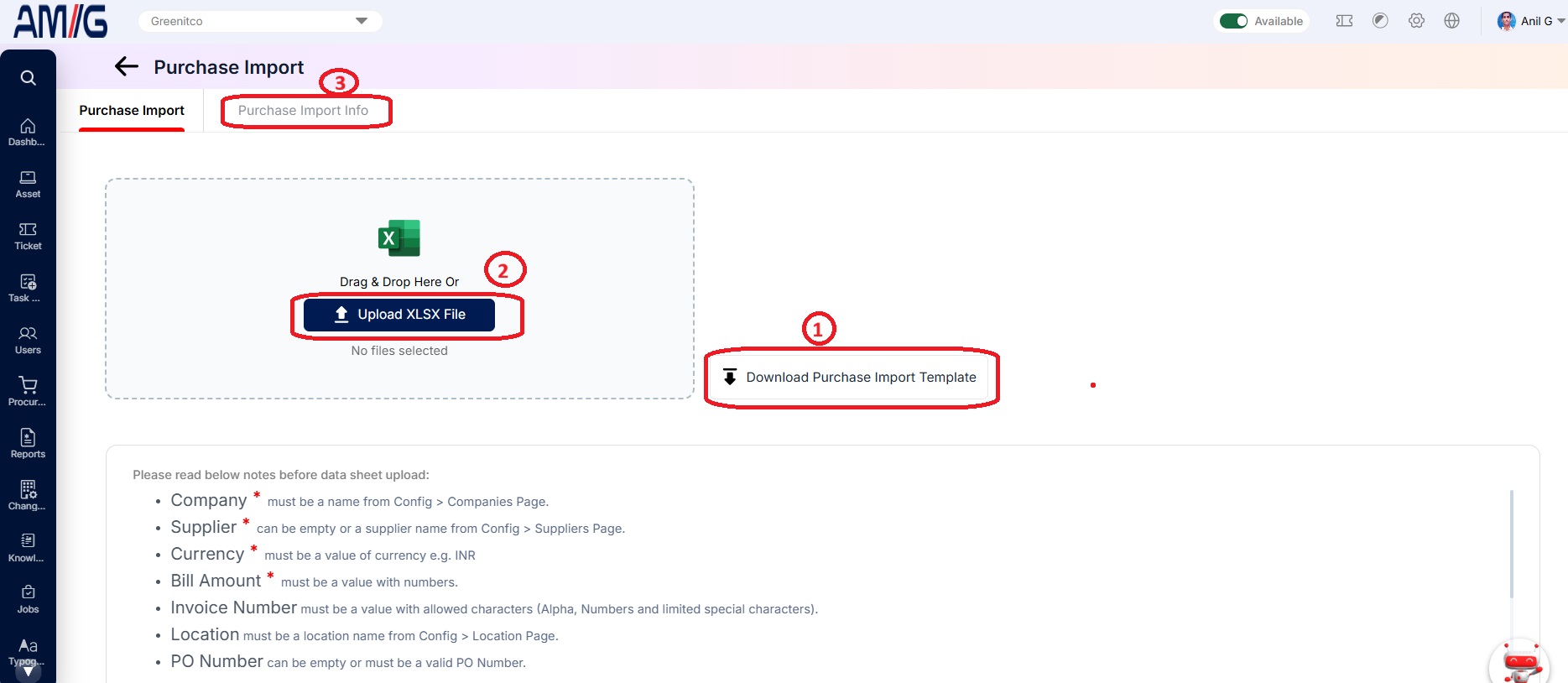Image resolution: width=1568 pixels, height=683 pixels.
Task: Click the ticket icon in top bar
Action: tap(1344, 21)
